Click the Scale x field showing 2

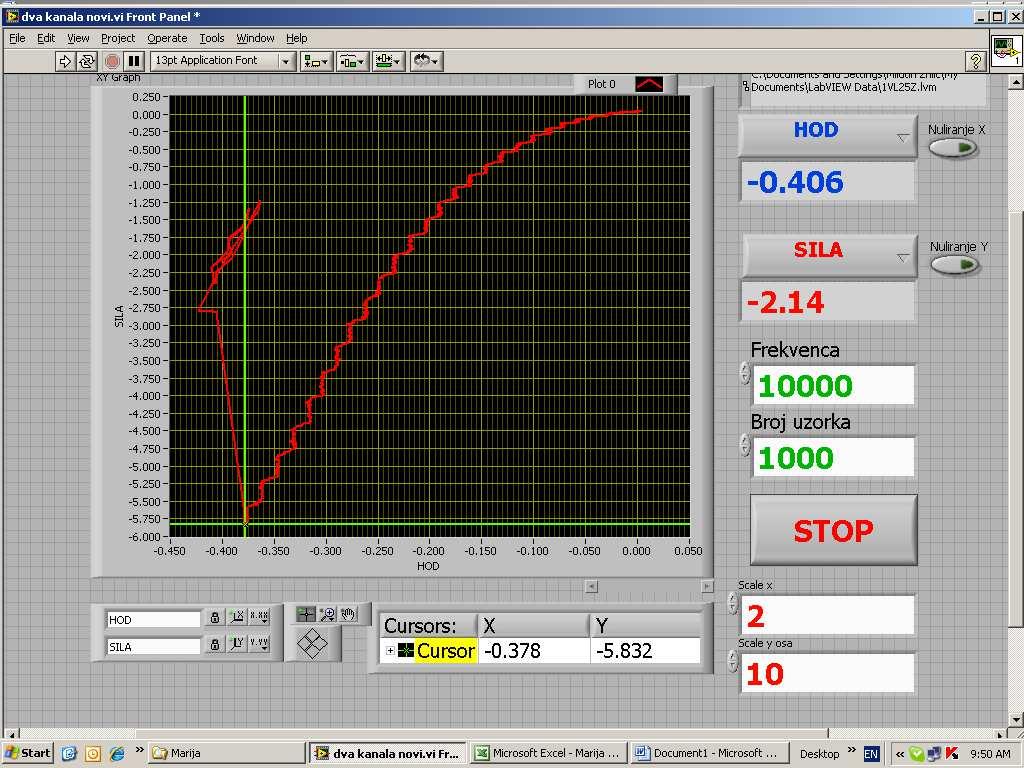pos(827,615)
